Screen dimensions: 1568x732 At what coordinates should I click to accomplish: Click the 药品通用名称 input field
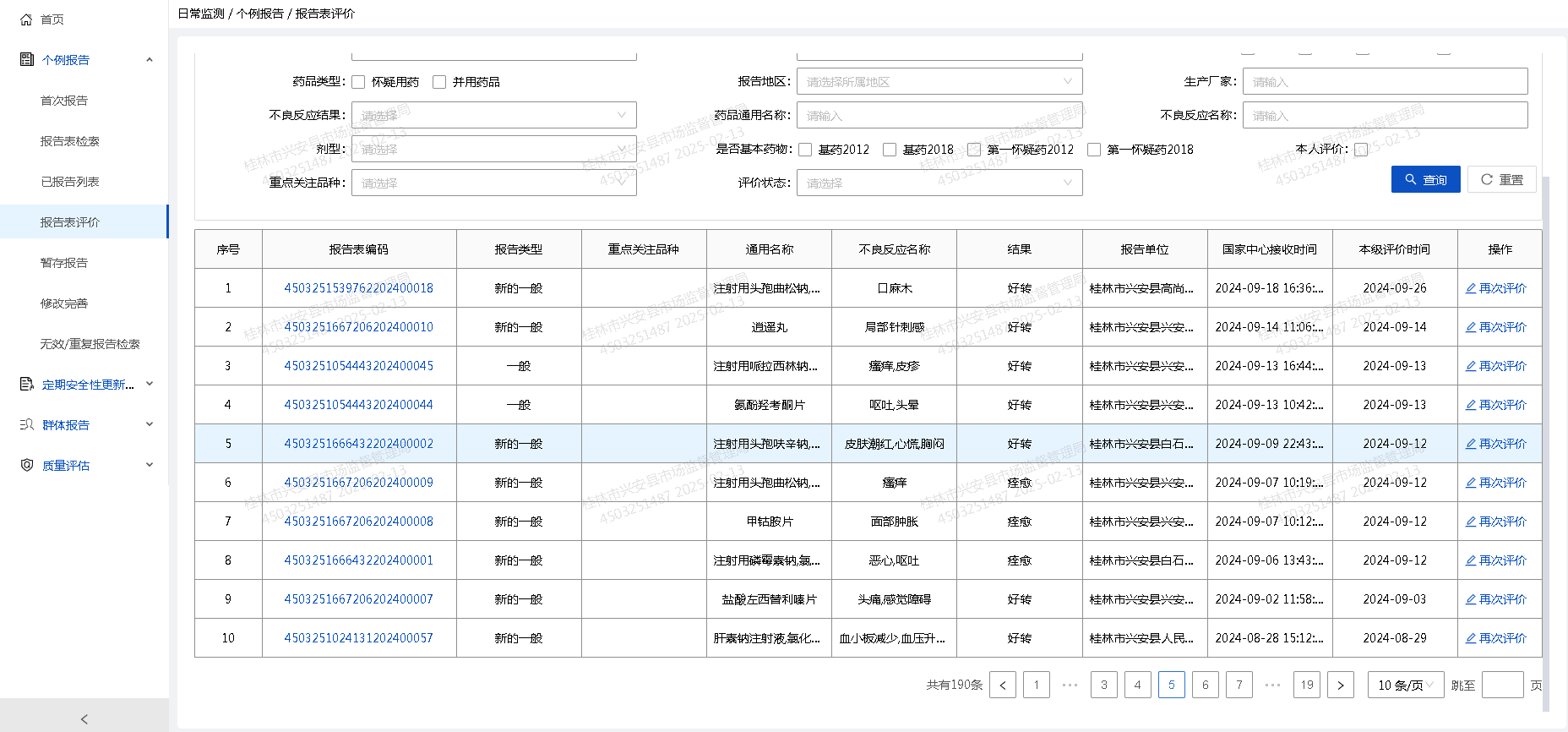939,116
